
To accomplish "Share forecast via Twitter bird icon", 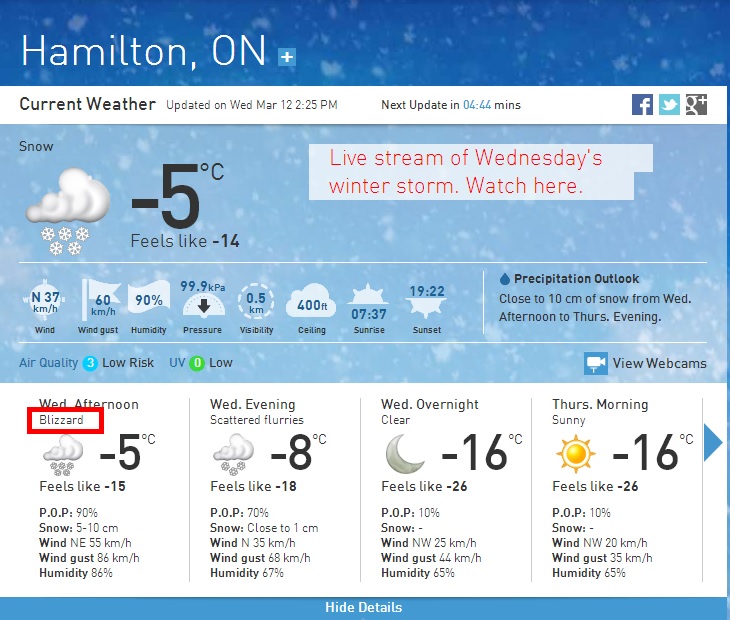I will [669, 105].
